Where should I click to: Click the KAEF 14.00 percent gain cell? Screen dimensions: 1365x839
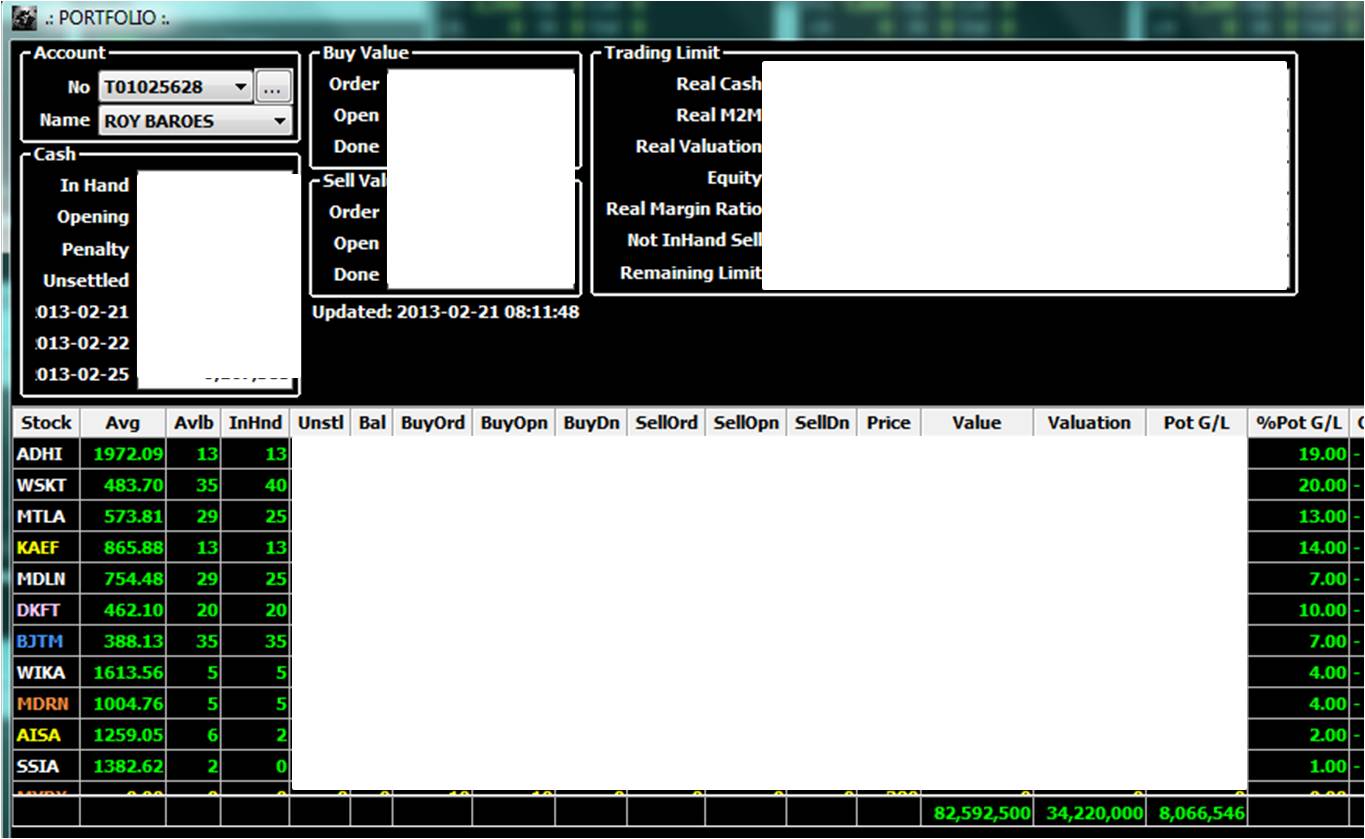tap(1299, 548)
